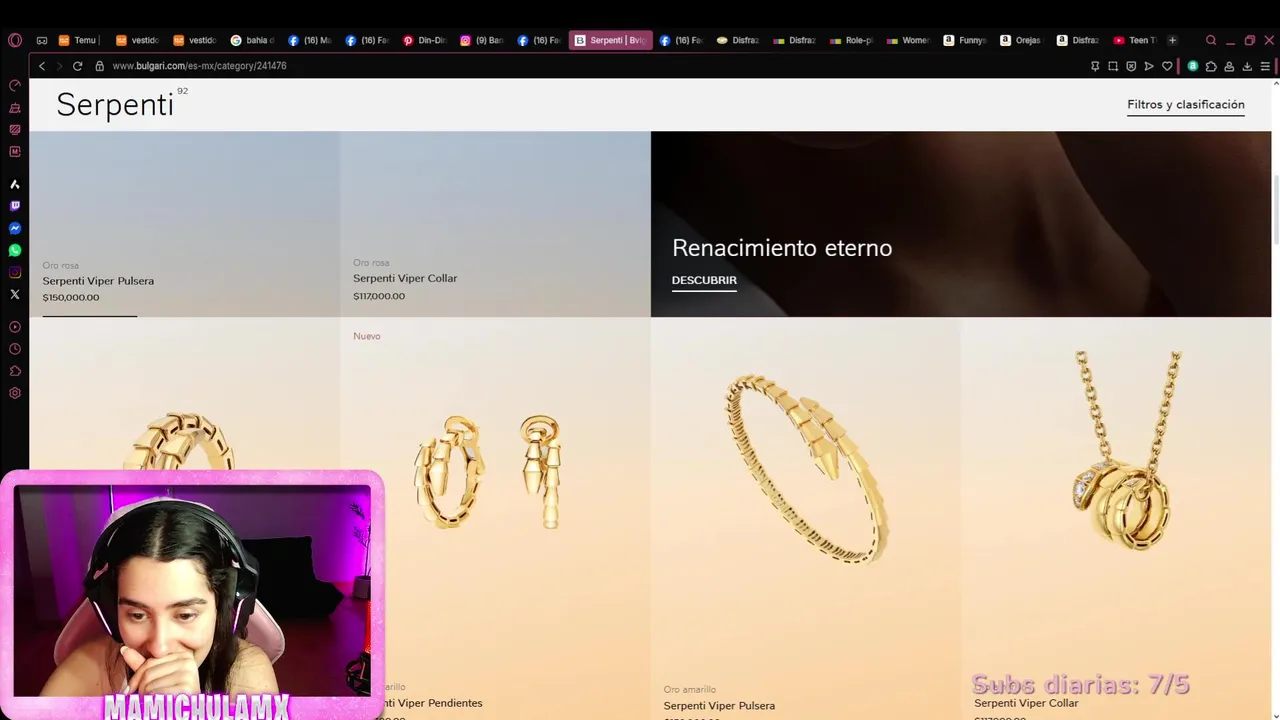Open Extensions cube in the sidebar
This screenshot has width=1280, height=720.
[x=14, y=371]
